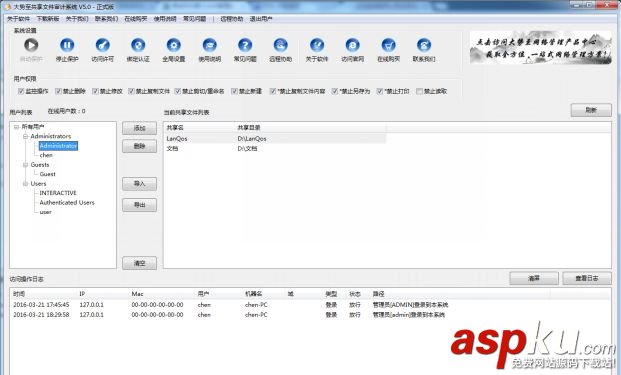Click the 在线购买 shopping-cart toolbar icon

[389, 45]
